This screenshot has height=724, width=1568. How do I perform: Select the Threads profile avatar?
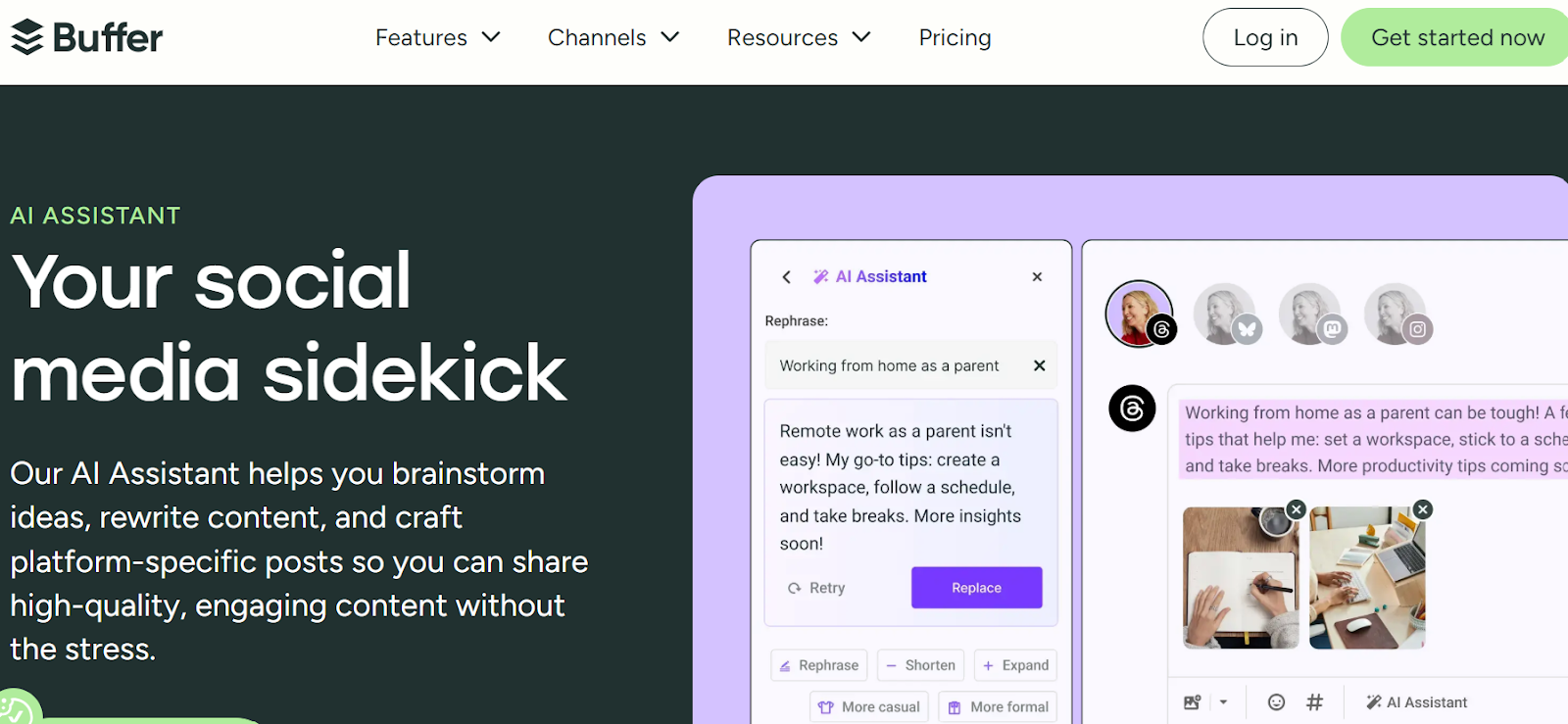[1139, 314]
